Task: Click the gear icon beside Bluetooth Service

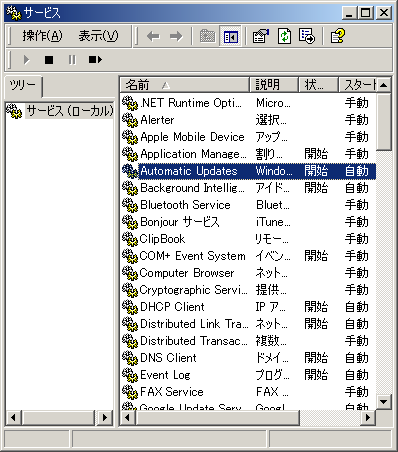Action: click(x=130, y=205)
